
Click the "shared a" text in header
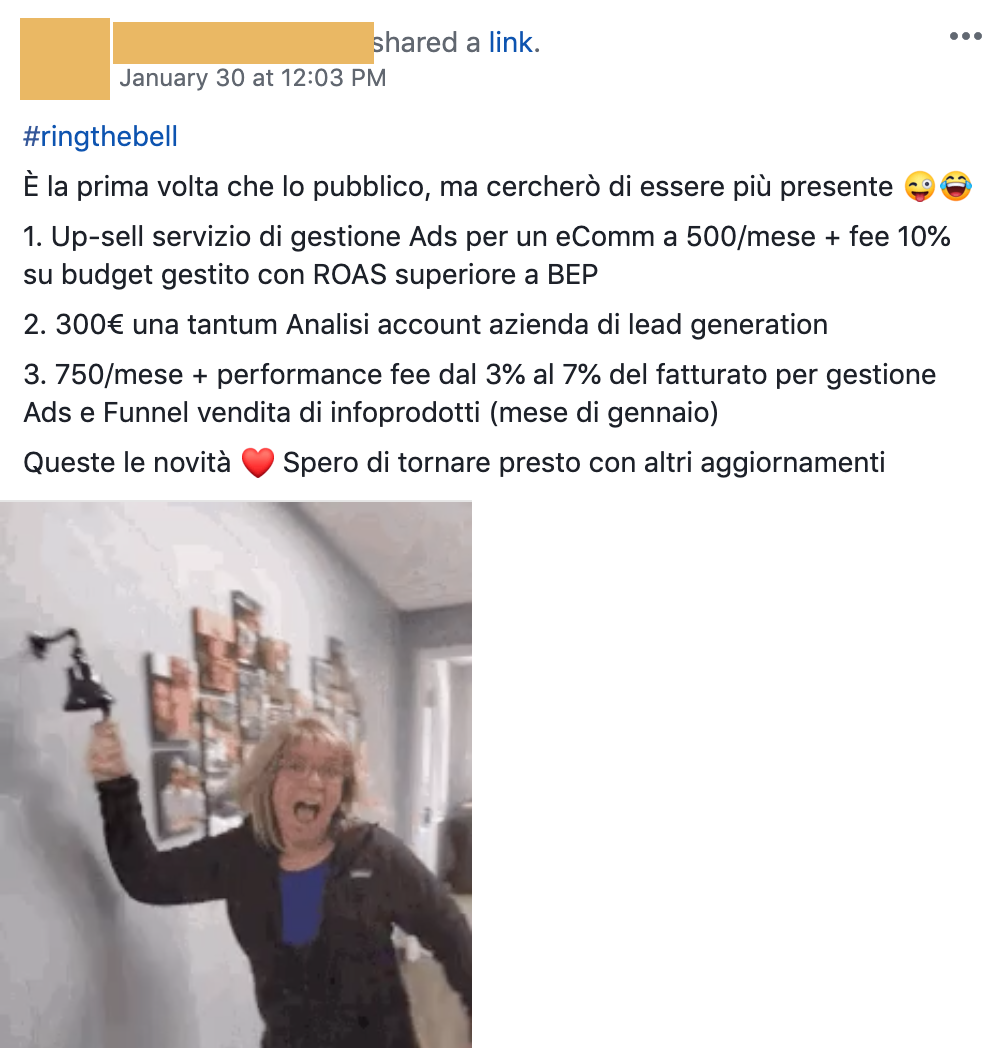click(426, 43)
